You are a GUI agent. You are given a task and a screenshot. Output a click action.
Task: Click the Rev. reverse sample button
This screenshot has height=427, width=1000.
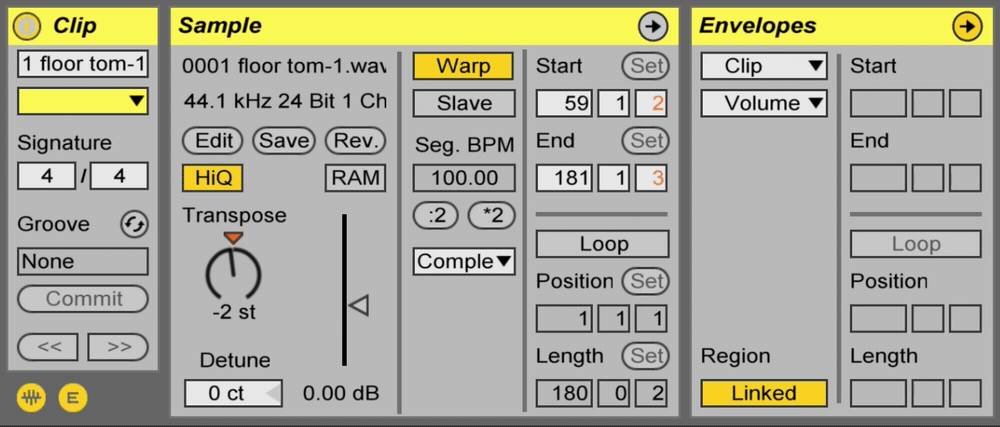click(x=356, y=141)
